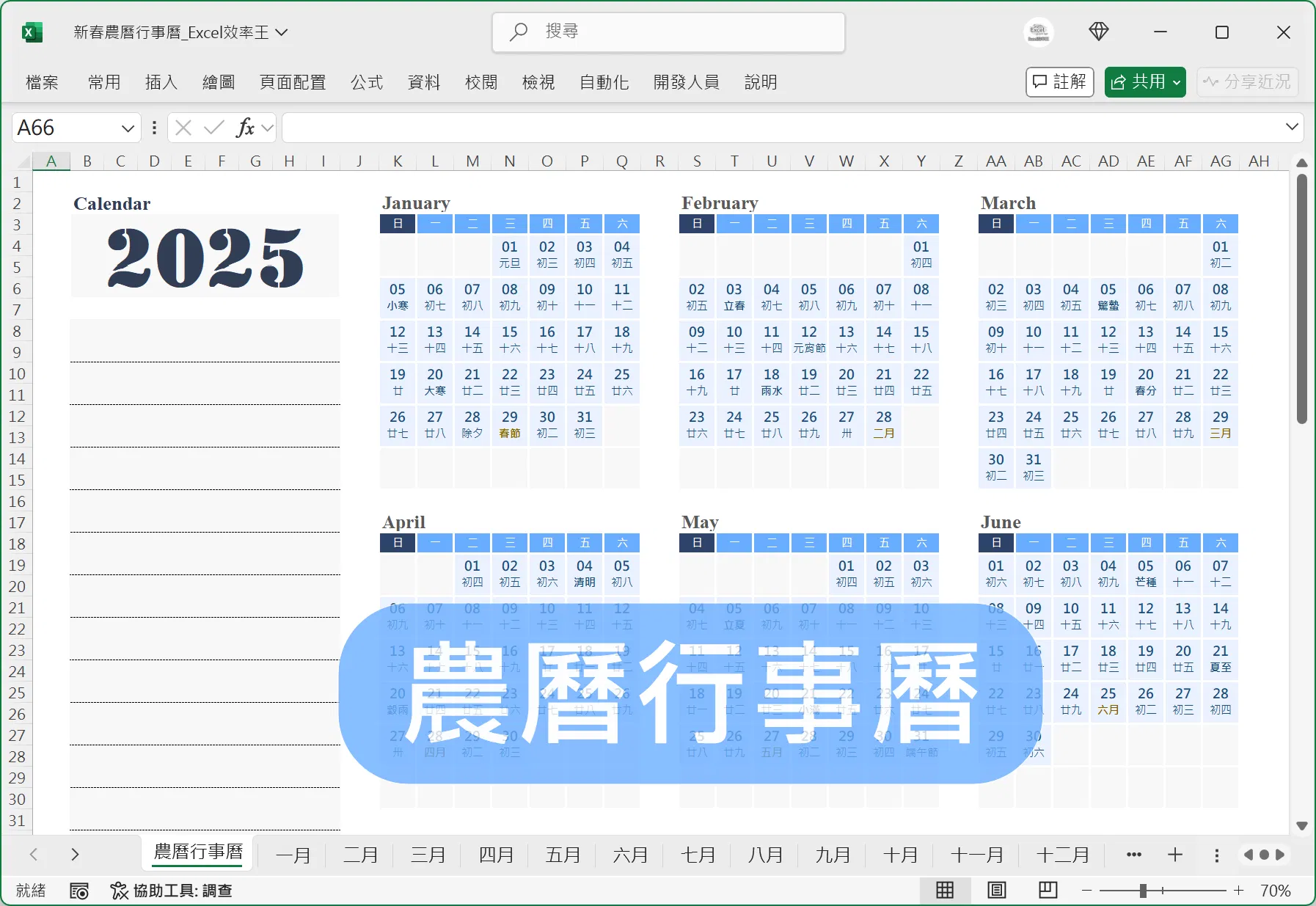
Task: Open the sheet tab options vertical dots
Action: click(1216, 855)
